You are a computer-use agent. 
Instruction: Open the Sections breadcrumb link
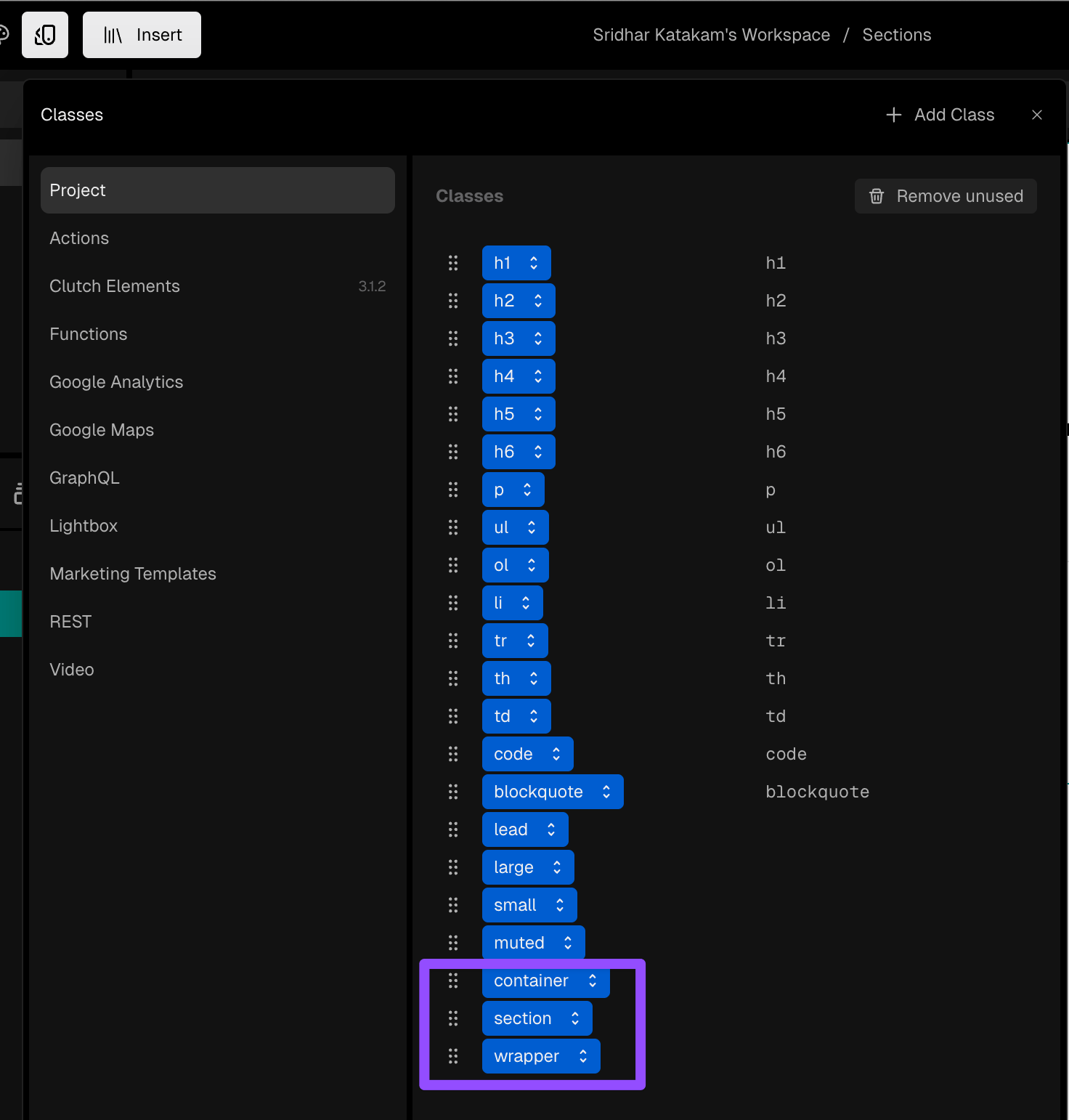[897, 35]
